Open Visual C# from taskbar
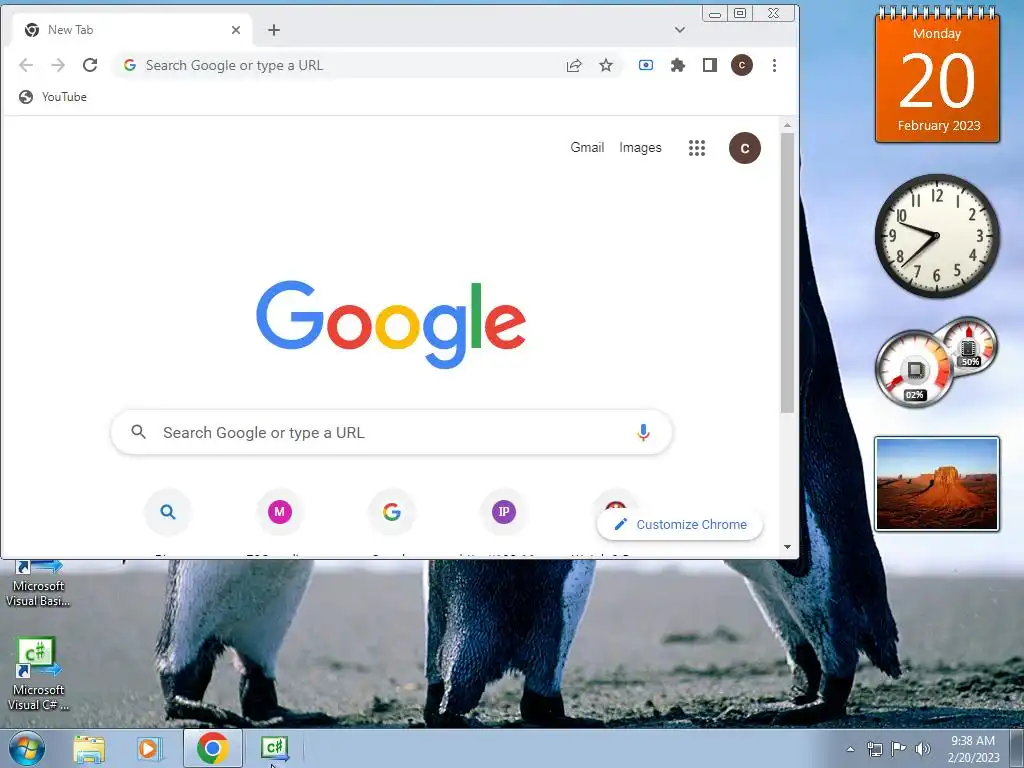 274,749
